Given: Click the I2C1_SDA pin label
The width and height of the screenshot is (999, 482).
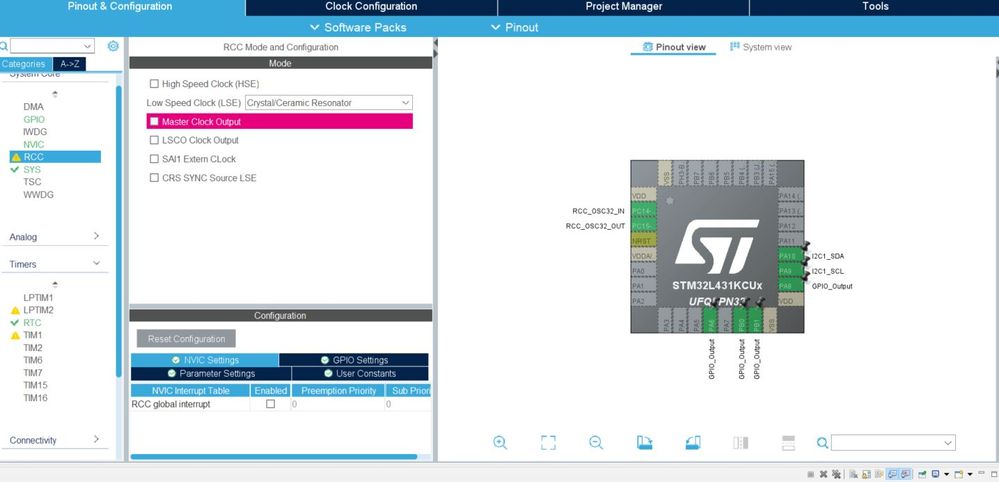Looking at the screenshot, I should [828, 256].
